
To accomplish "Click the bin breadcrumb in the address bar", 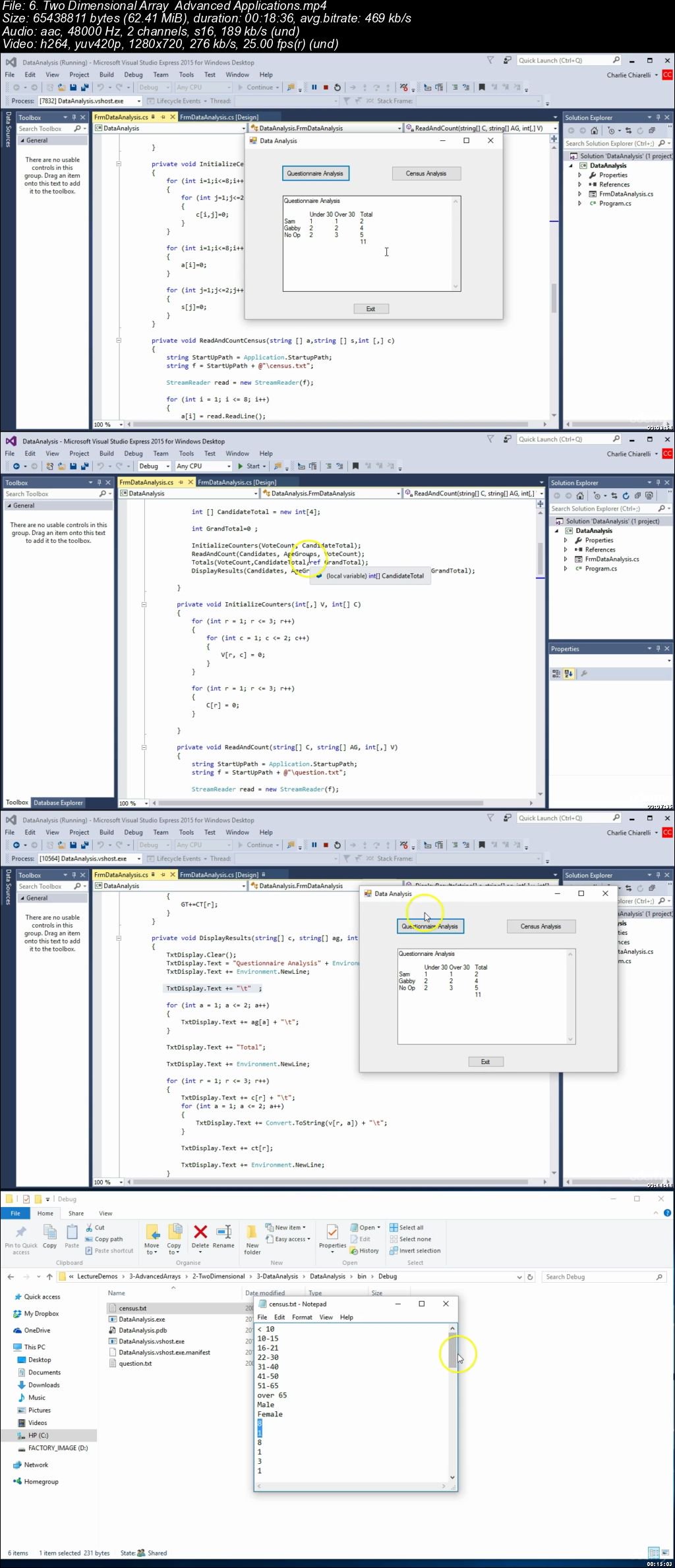I will (362, 1276).
